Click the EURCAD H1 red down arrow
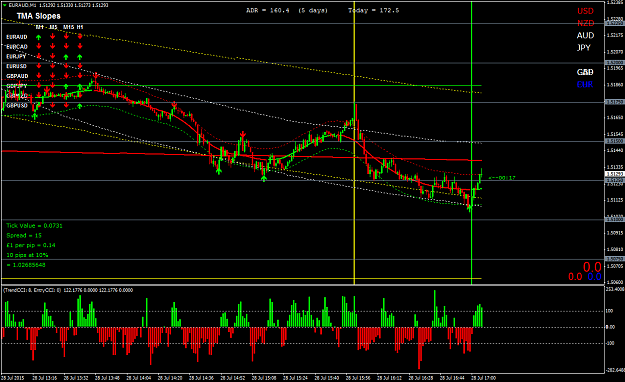The height and width of the screenshot is (382, 625). point(80,47)
